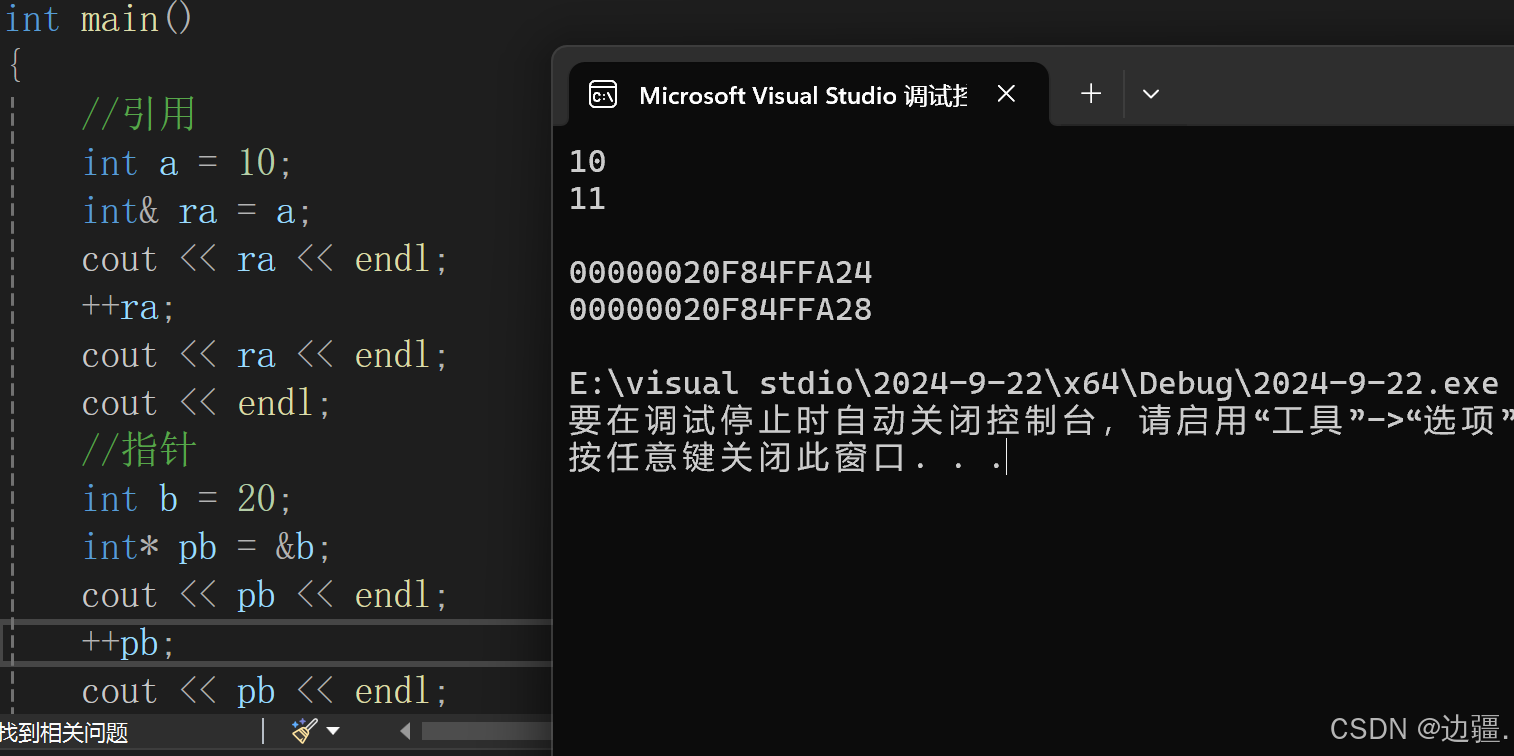Click the line 'int b = 20;'
Viewport: 1514px width, 756px height.
pyautogui.click(x=187, y=499)
